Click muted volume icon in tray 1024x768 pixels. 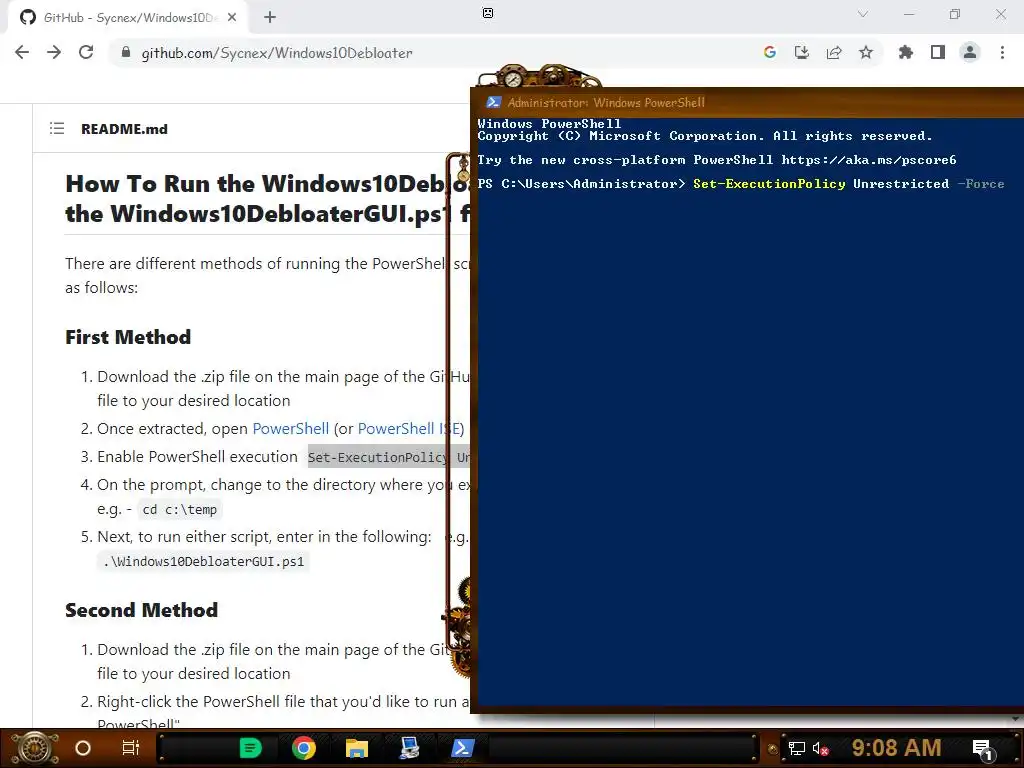tap(821, 748)
